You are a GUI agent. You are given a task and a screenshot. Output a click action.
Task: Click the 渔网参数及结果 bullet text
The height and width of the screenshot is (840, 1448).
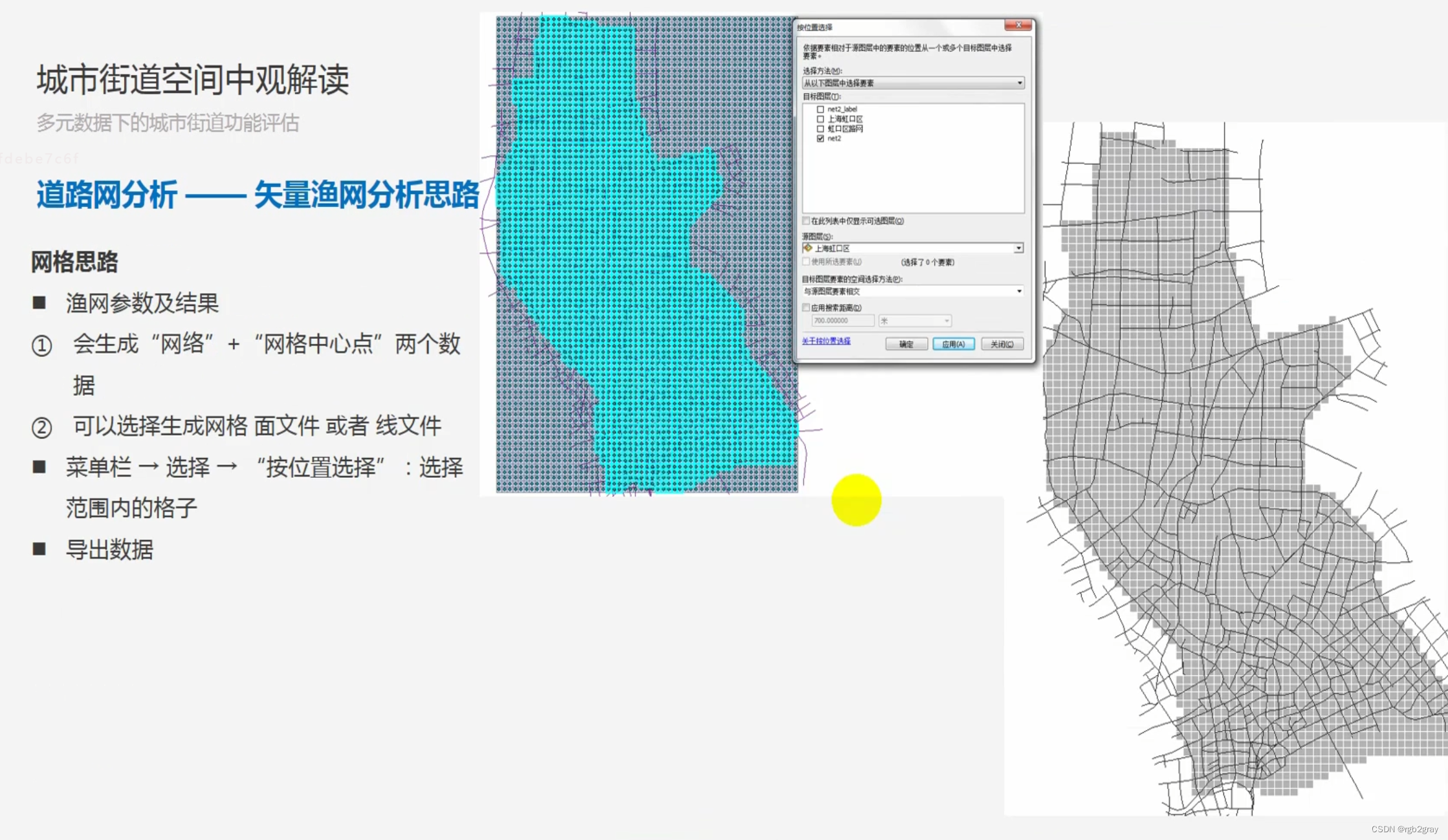click(142, 303)
